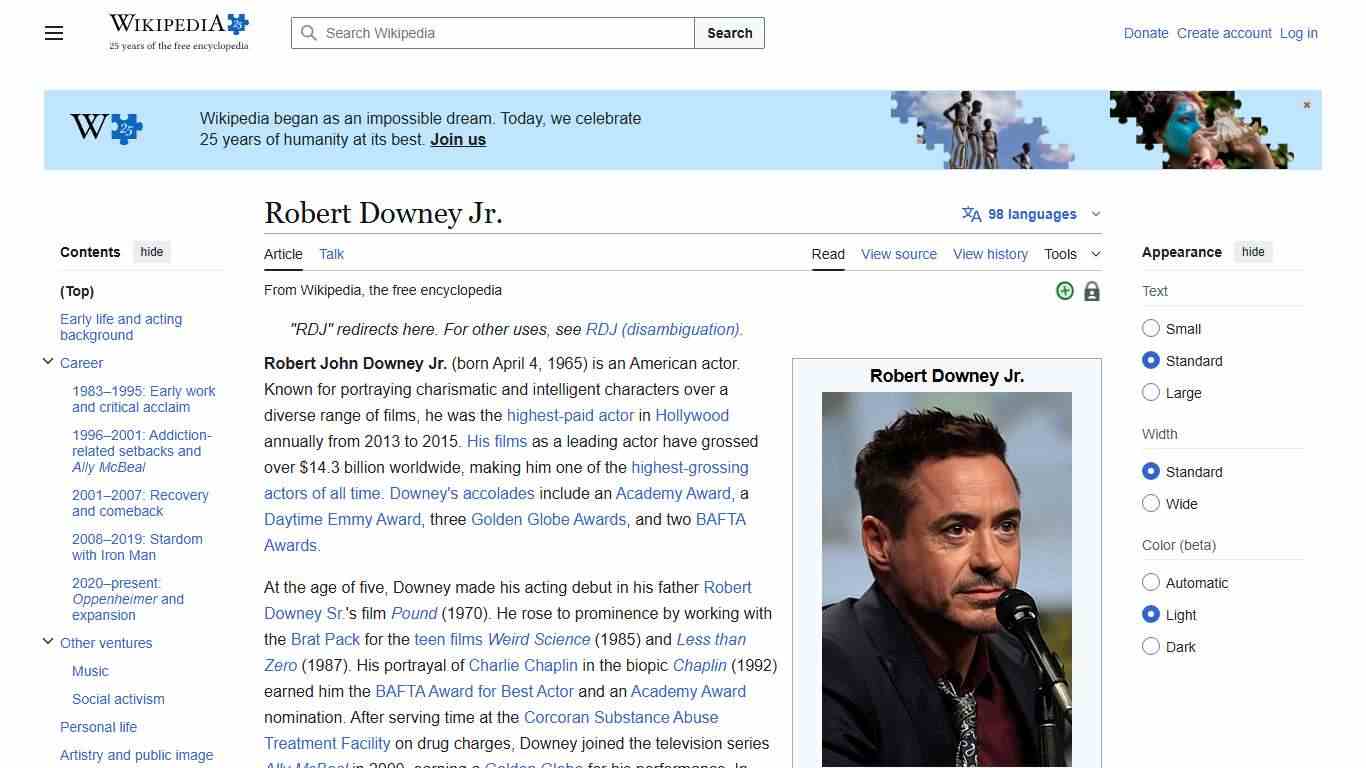Select Automatic color mode
This screenshot has width=1366, height=768.
point(1151,582)
